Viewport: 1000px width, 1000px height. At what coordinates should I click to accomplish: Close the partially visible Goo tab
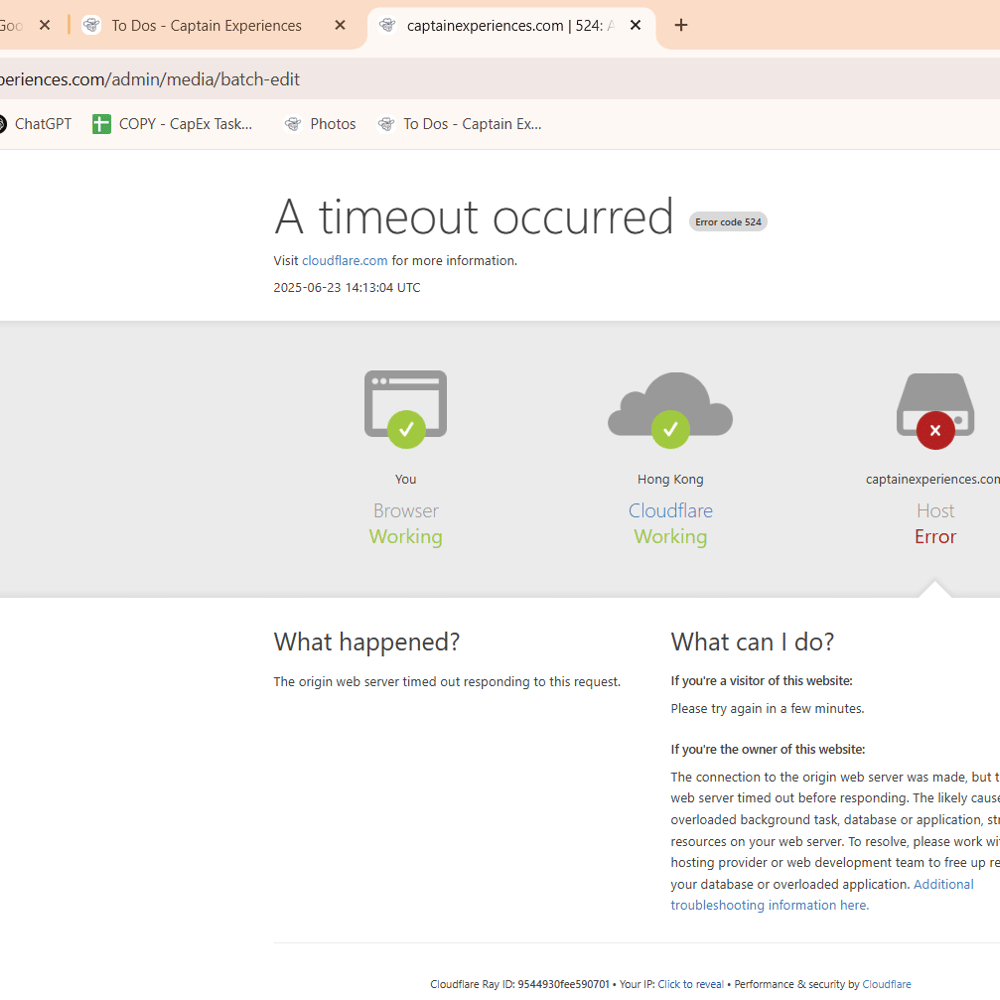45,26
